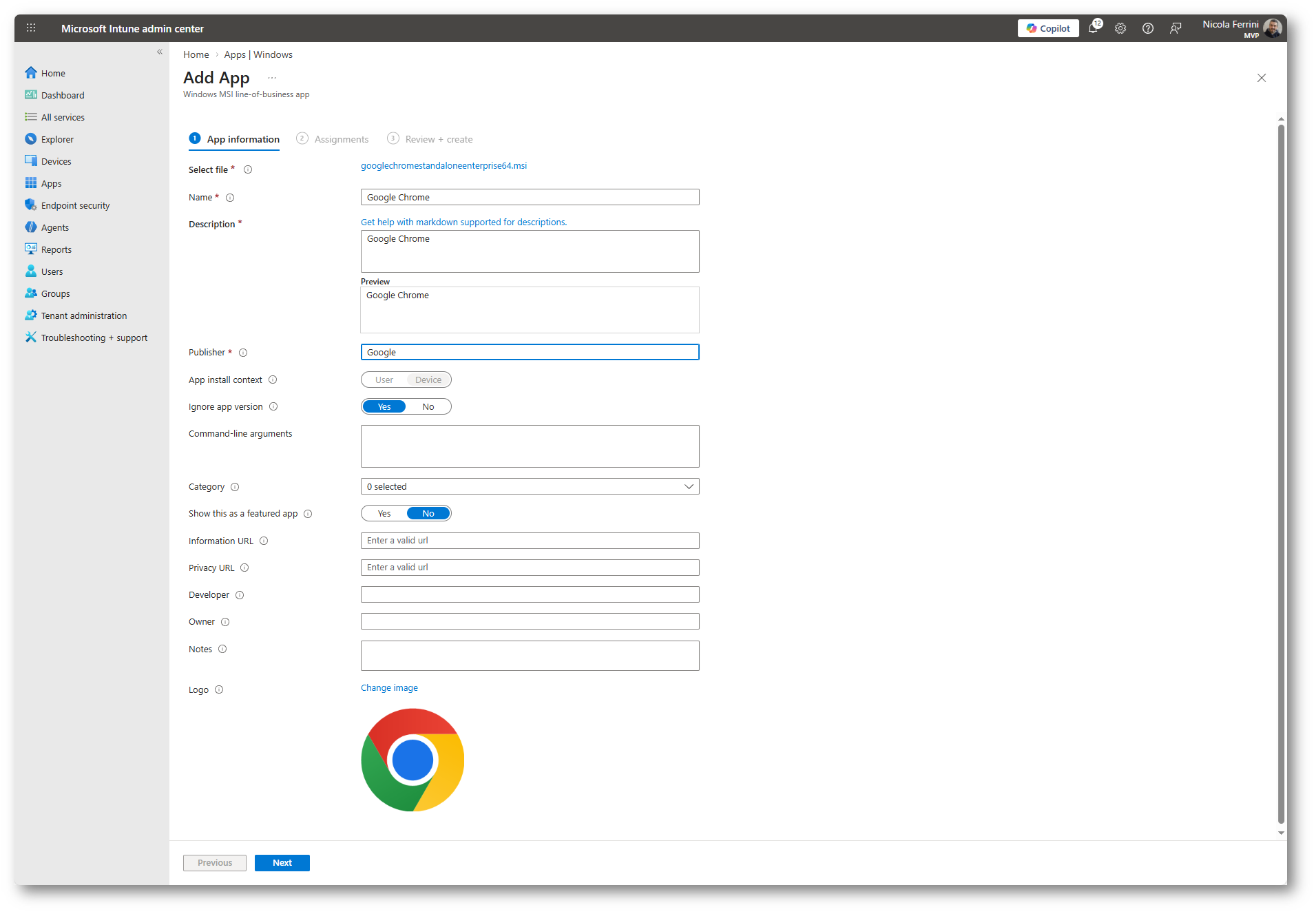Click the Command-line arguments text box

pos(530,446)
